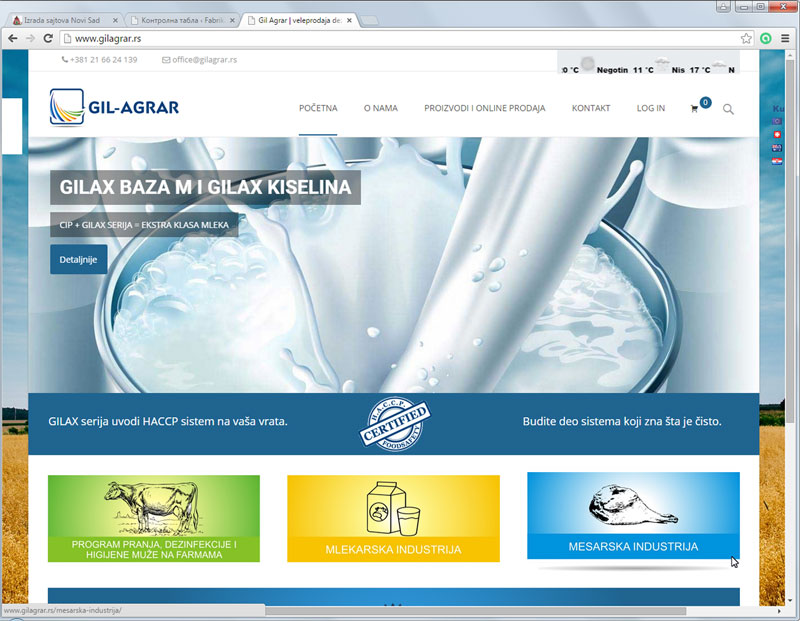Open the Mesarska industrija tile
Viewport: 800px width, 621px height.
[x=633, y=516]
